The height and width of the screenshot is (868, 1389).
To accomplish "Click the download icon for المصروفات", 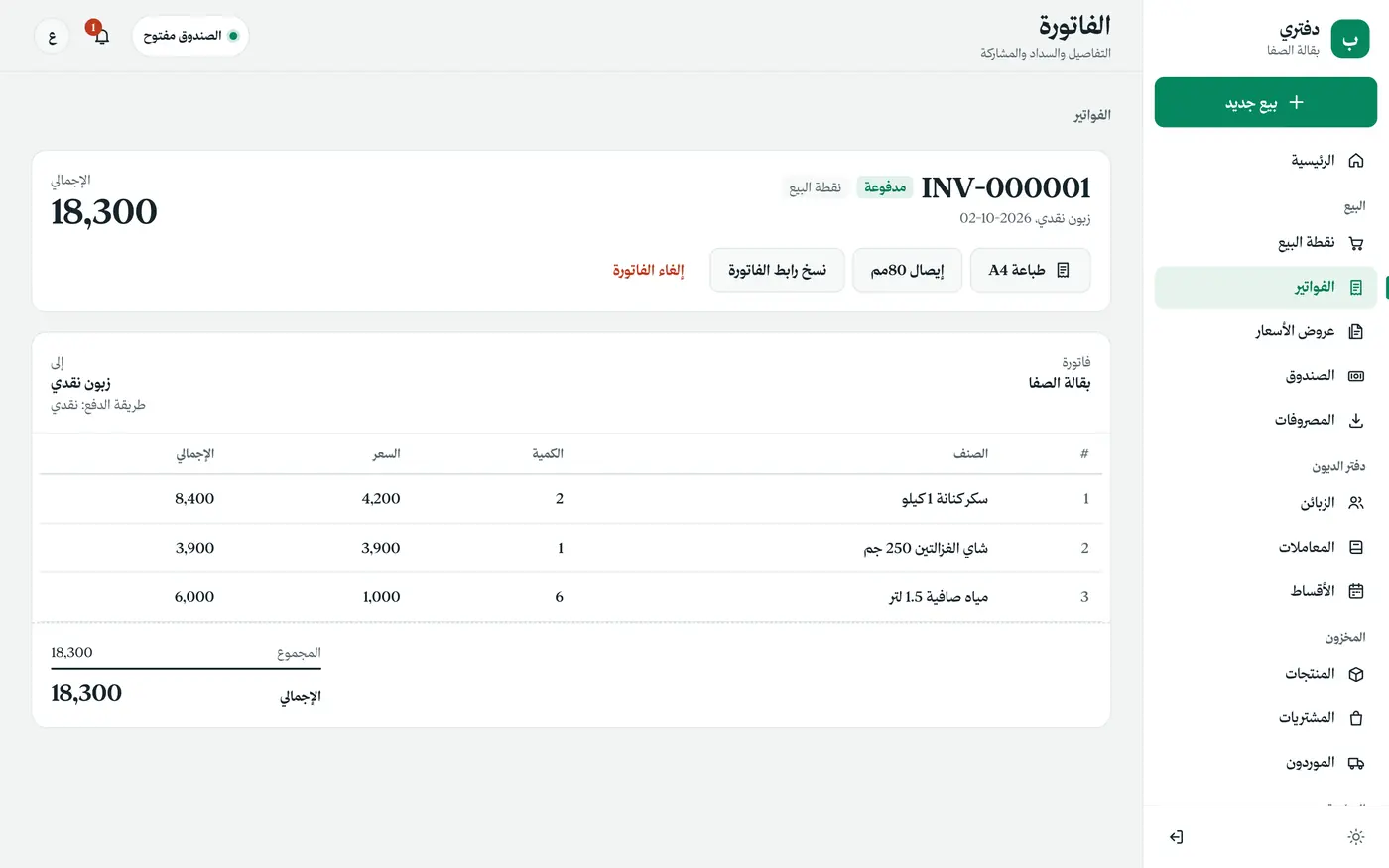I will pyautogui.click(x=1356, y=421).
